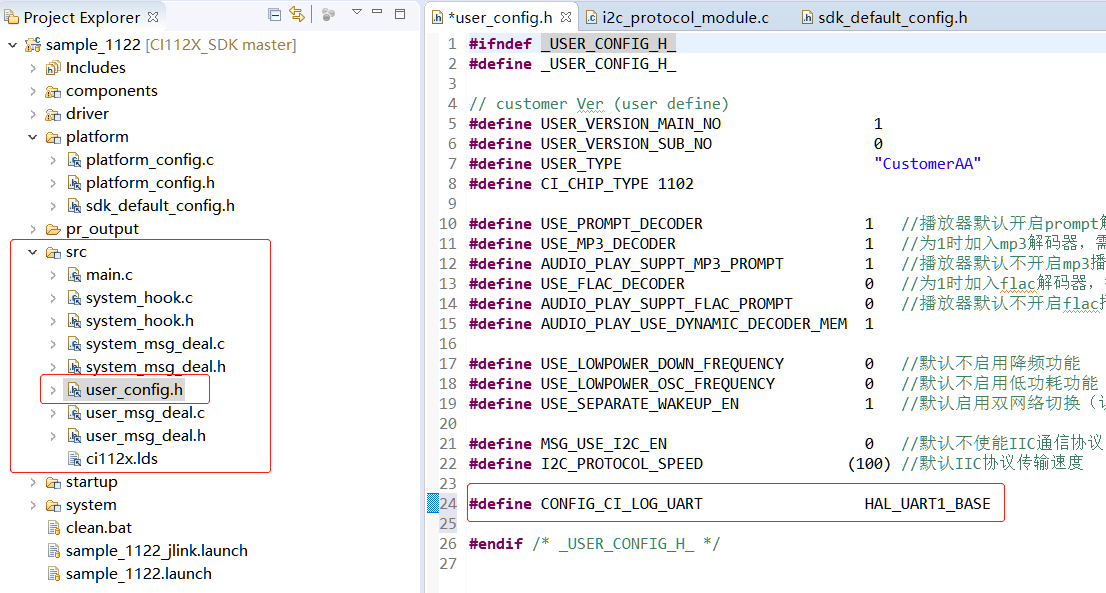Screen dimensions: 1106x593
Task: Click USE_SEPARATE_WAKEUP_EN macro on line 19
Action: point(640,404)
